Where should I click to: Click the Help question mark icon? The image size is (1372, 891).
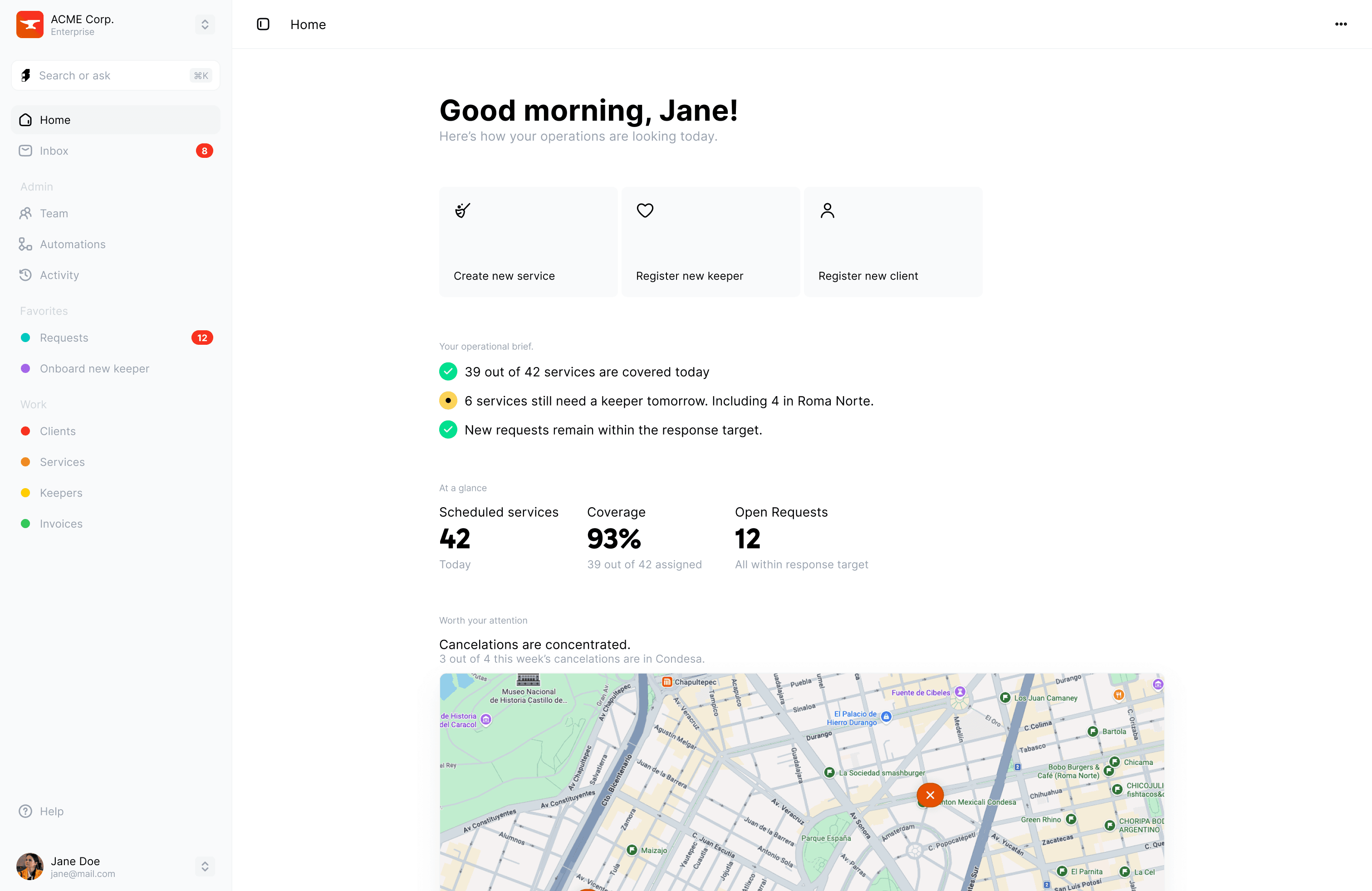(25, 812)
